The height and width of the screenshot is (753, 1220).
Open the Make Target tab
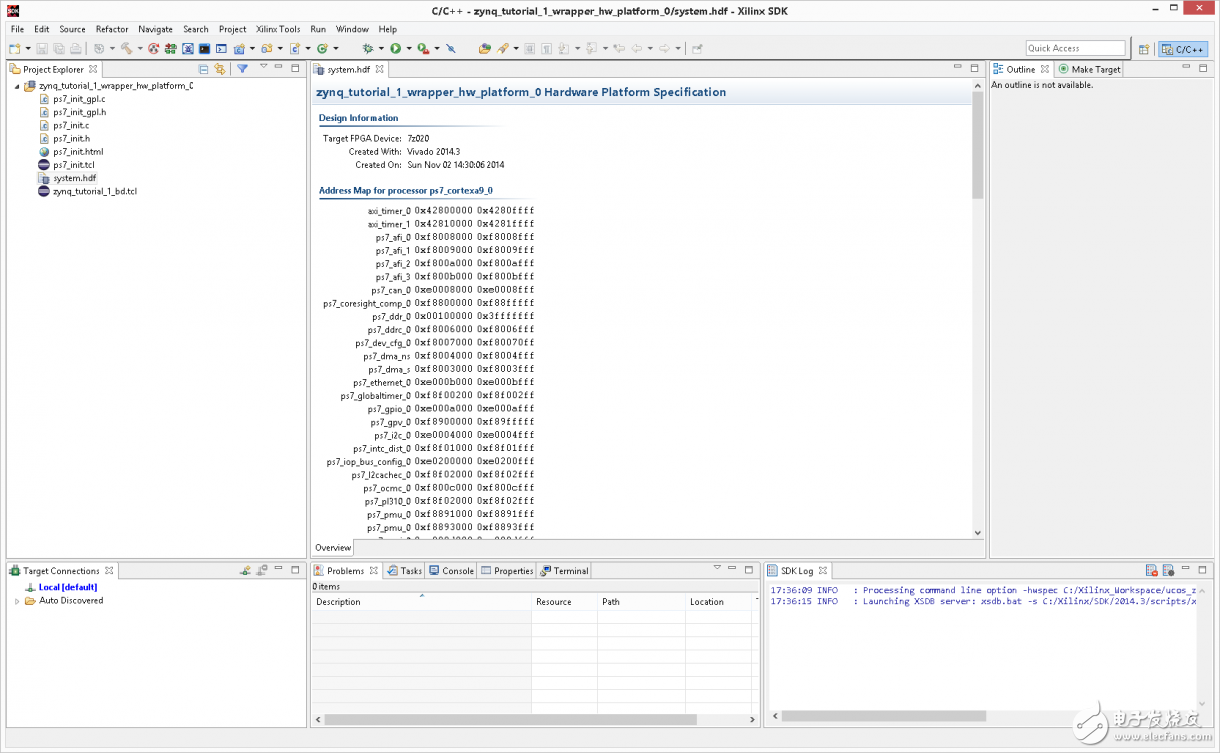(x=1095, y=69)
